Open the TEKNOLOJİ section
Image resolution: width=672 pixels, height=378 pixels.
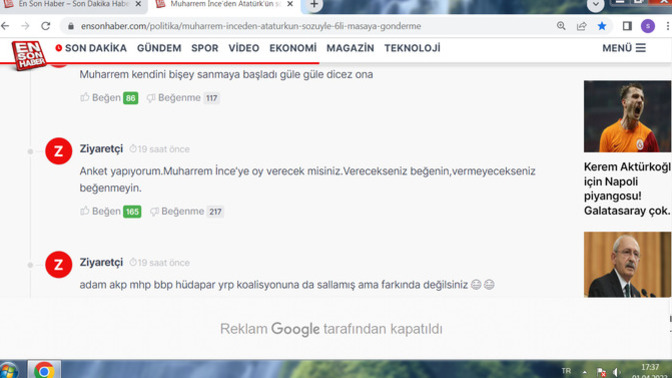click(412, 48)
